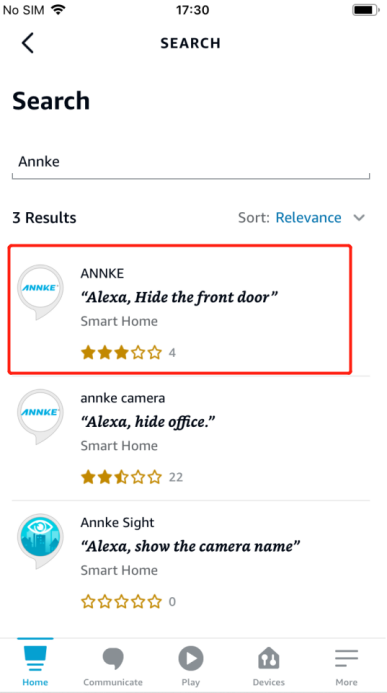This screenshot has width=387, height=693.
Task: Tap the 22-review rating of annke camera
Action: [x=132, y=478]
